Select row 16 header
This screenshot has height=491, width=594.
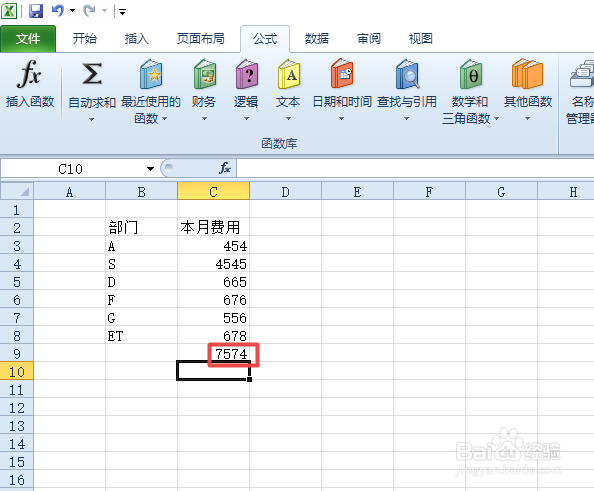[x=17, y=479]
